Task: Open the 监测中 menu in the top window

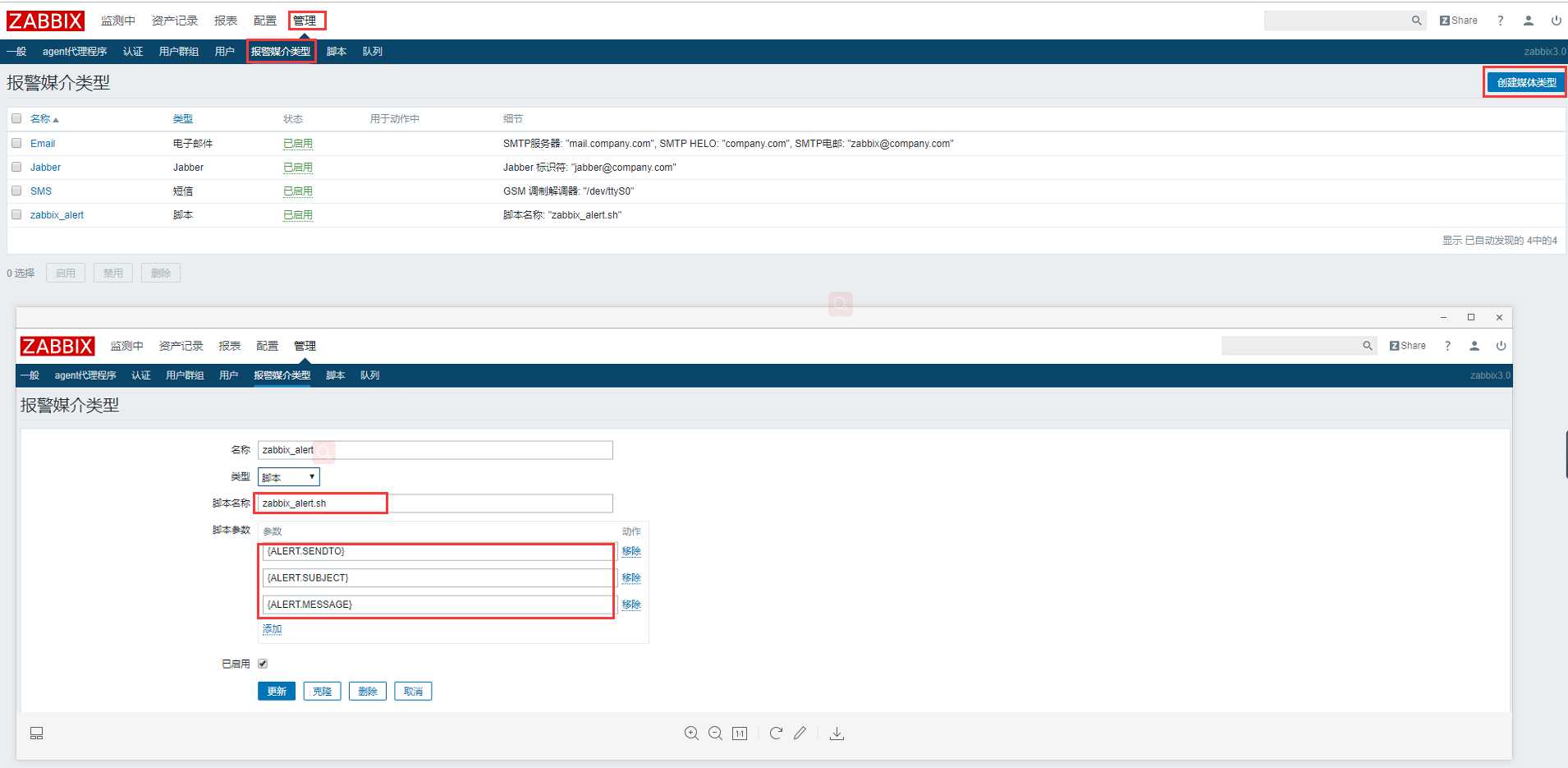Action: 118,21
